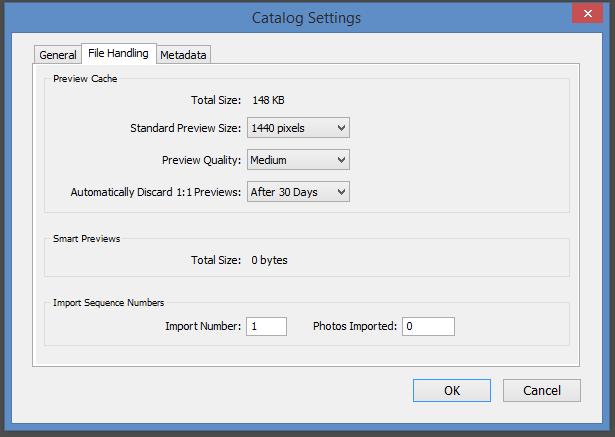Click the Import Number label
615x437 pixels.
203,326
